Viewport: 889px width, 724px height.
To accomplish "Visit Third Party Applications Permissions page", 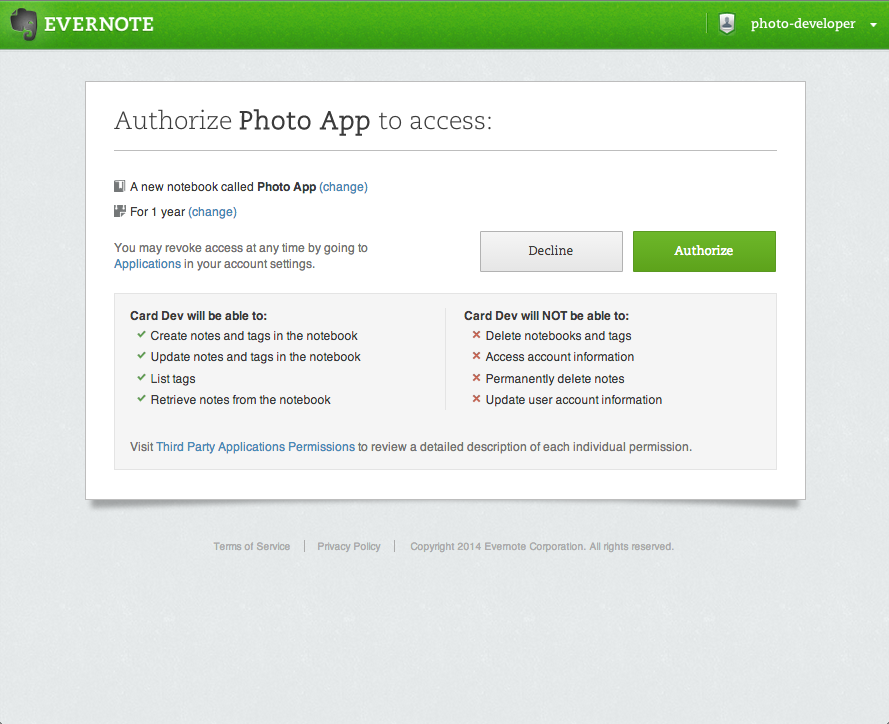I will tap(255, 447).
